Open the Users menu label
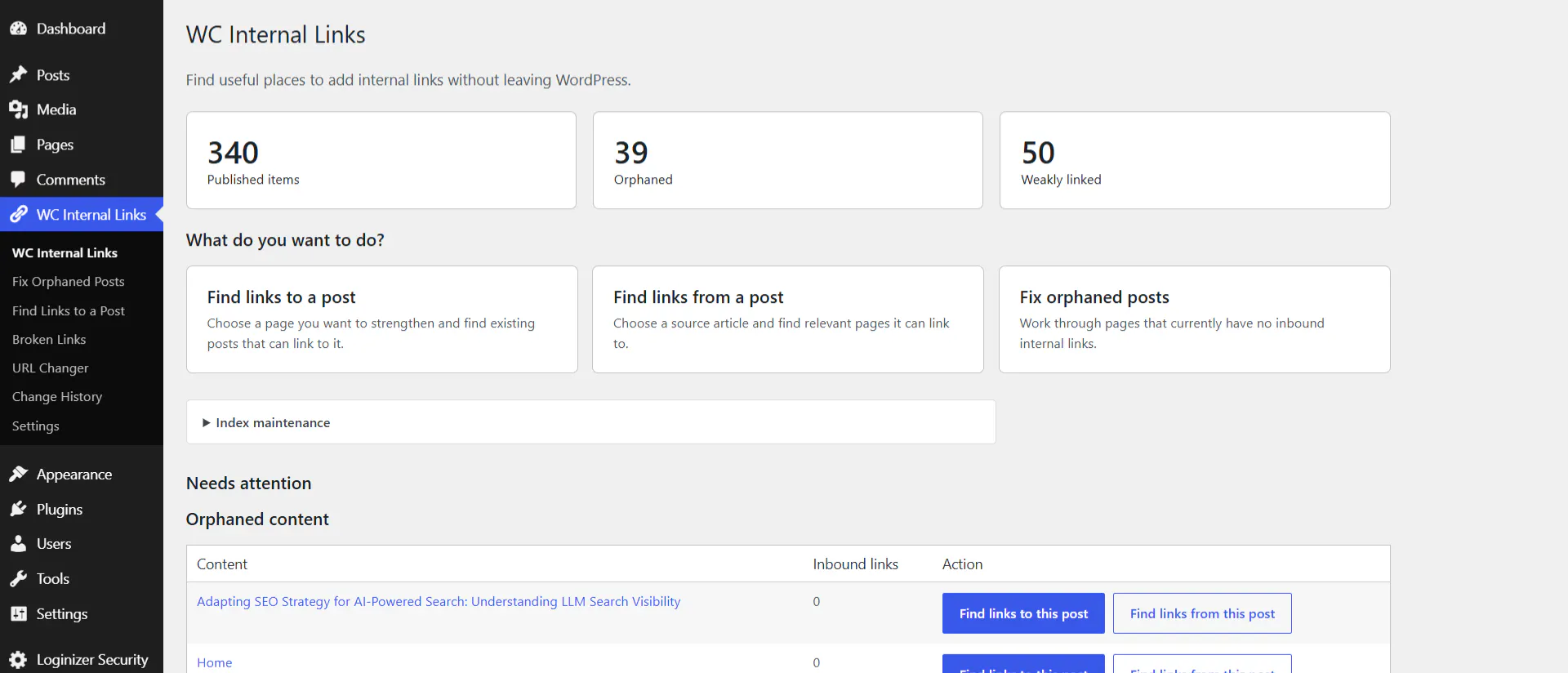 pos(54,544)
